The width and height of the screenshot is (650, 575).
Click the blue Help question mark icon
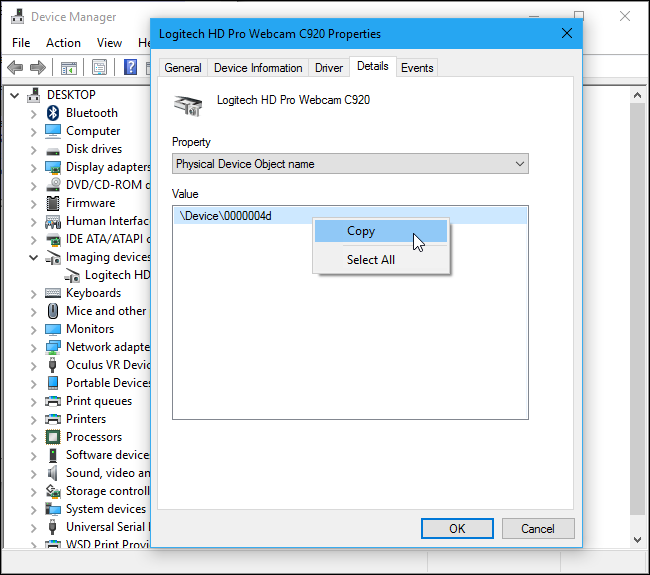pos(130,67)
